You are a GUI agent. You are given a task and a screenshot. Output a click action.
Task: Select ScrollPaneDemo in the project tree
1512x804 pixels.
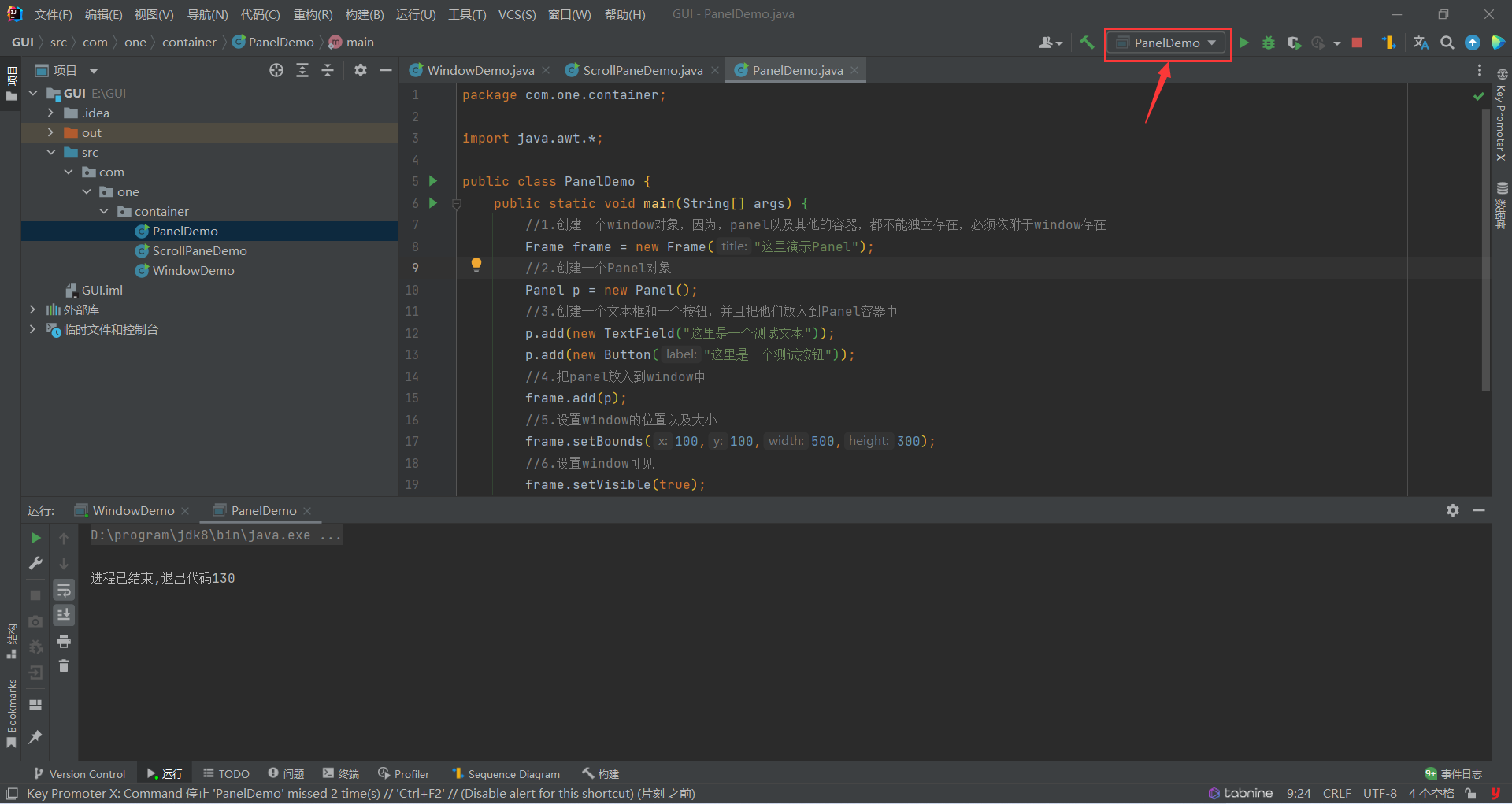(198, 250)
